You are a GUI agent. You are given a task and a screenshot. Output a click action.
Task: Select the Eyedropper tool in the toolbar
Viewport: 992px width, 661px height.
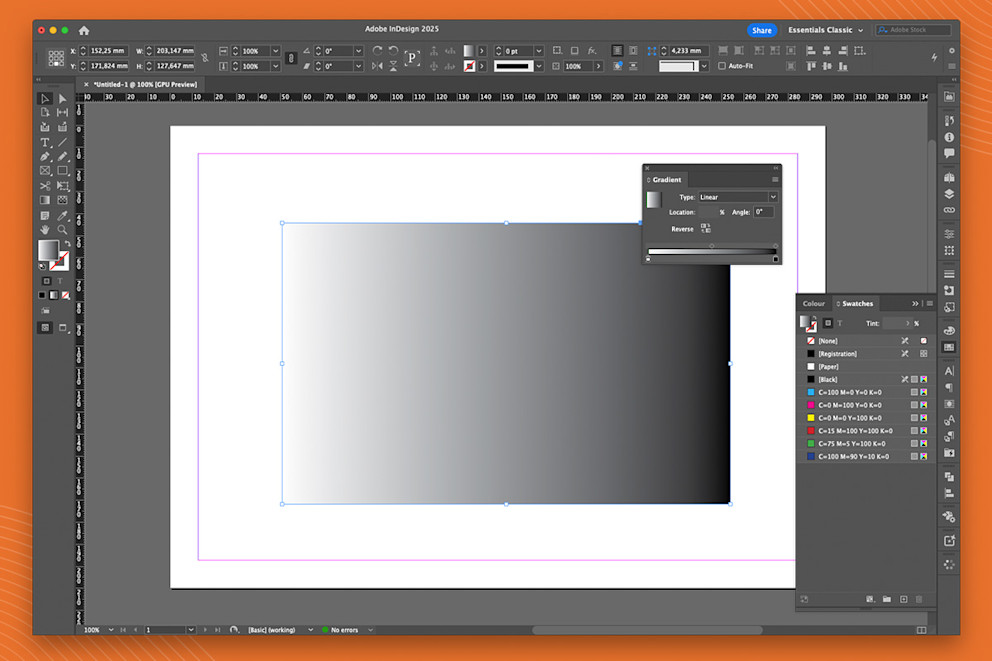pyautogui.click(x=62, y=214)
